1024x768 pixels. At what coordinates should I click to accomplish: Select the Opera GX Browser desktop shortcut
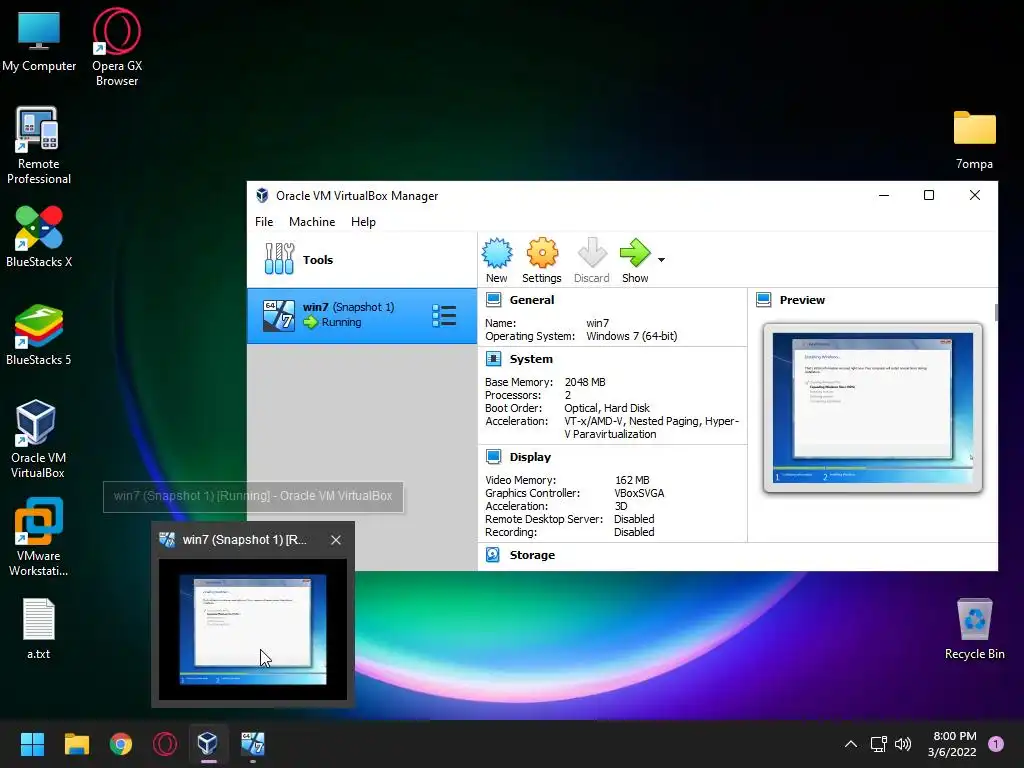tap(117, 48)
